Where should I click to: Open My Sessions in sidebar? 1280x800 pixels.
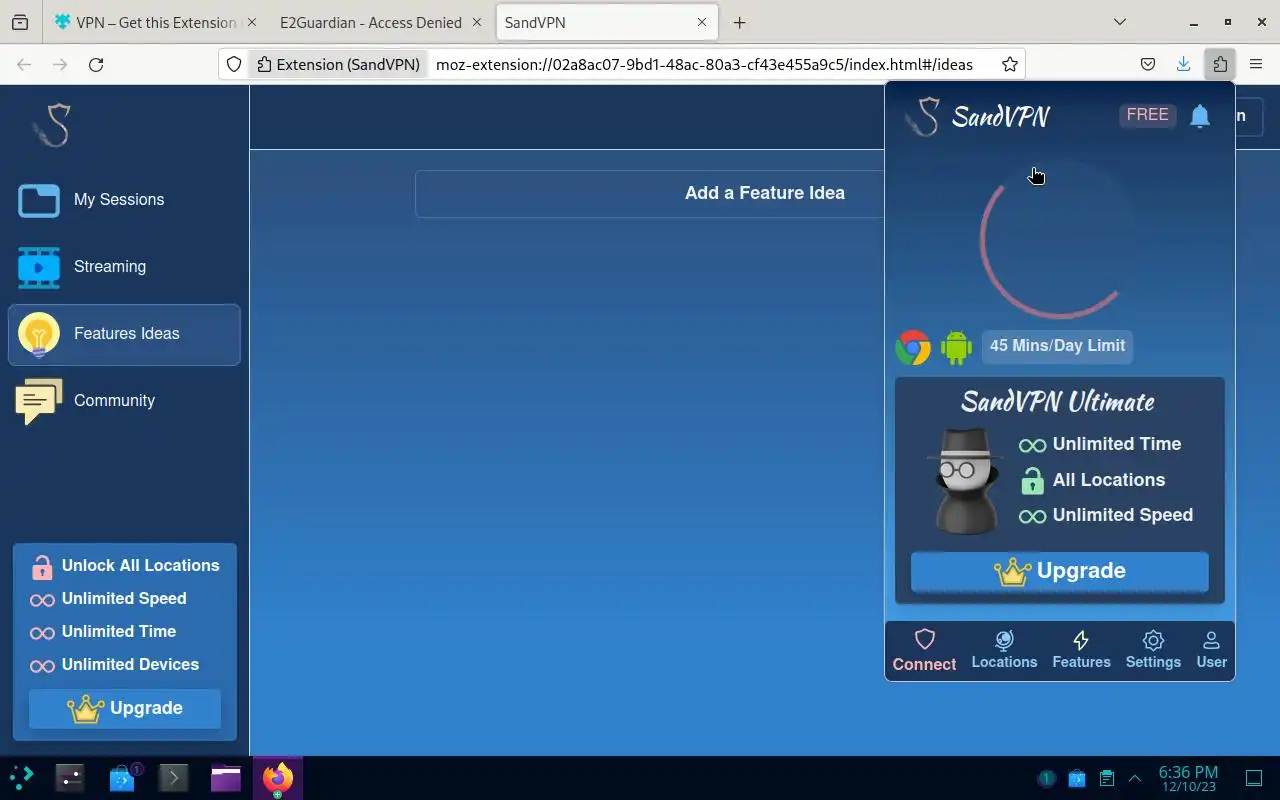click(124, 200)
